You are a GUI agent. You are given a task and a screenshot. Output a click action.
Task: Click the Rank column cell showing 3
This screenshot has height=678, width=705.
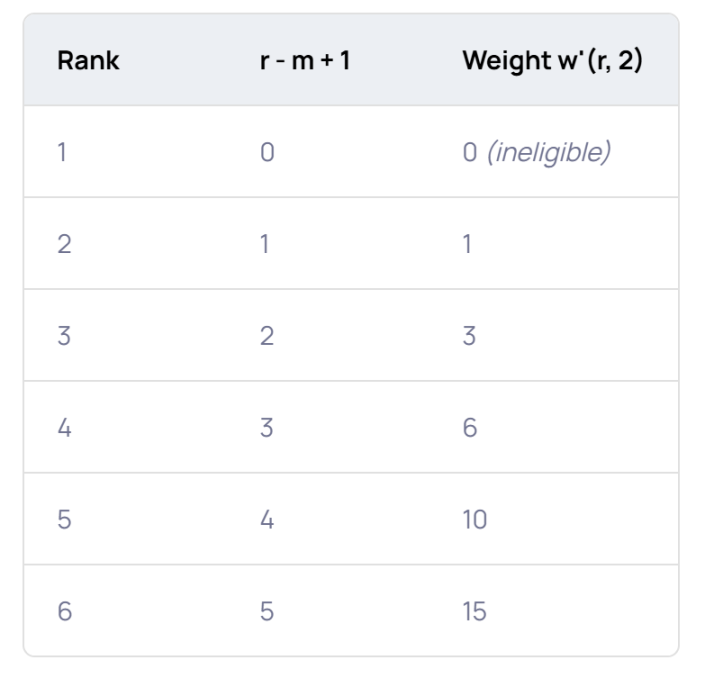(64, 337)
